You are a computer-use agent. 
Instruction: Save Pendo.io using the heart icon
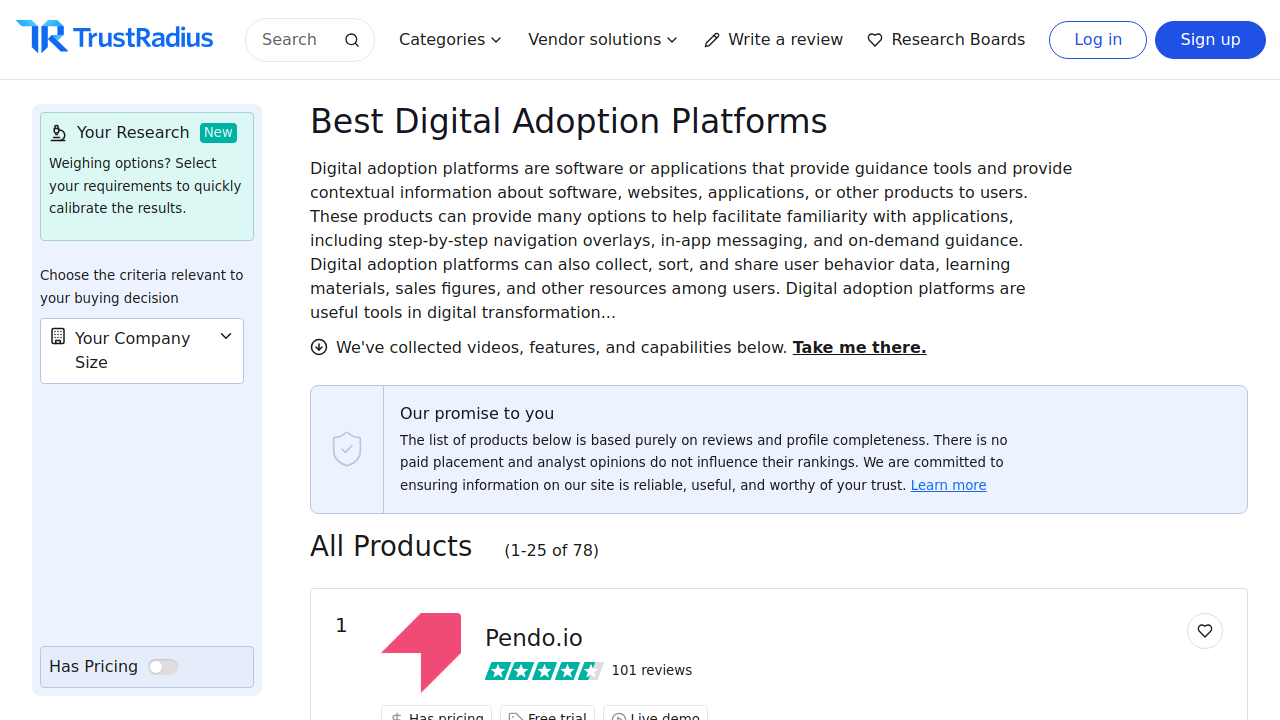(1205, 631)
